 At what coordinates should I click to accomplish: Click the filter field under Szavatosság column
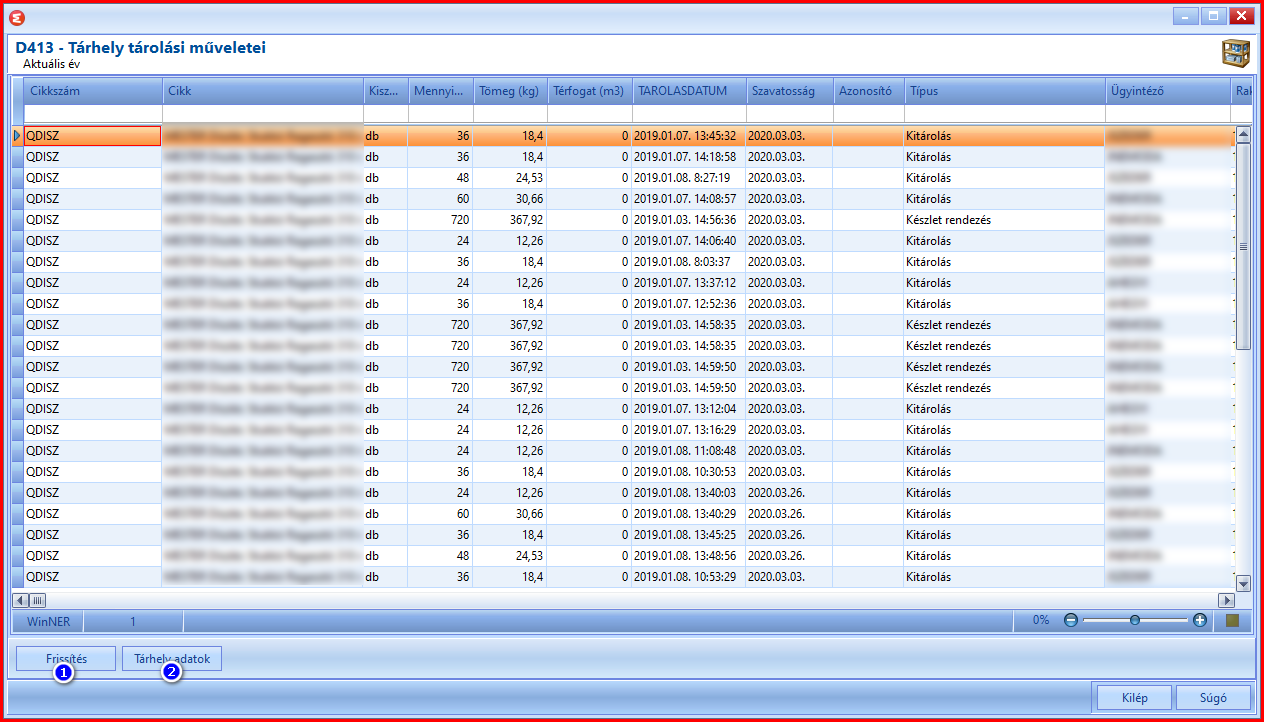[x=789, y=114]
